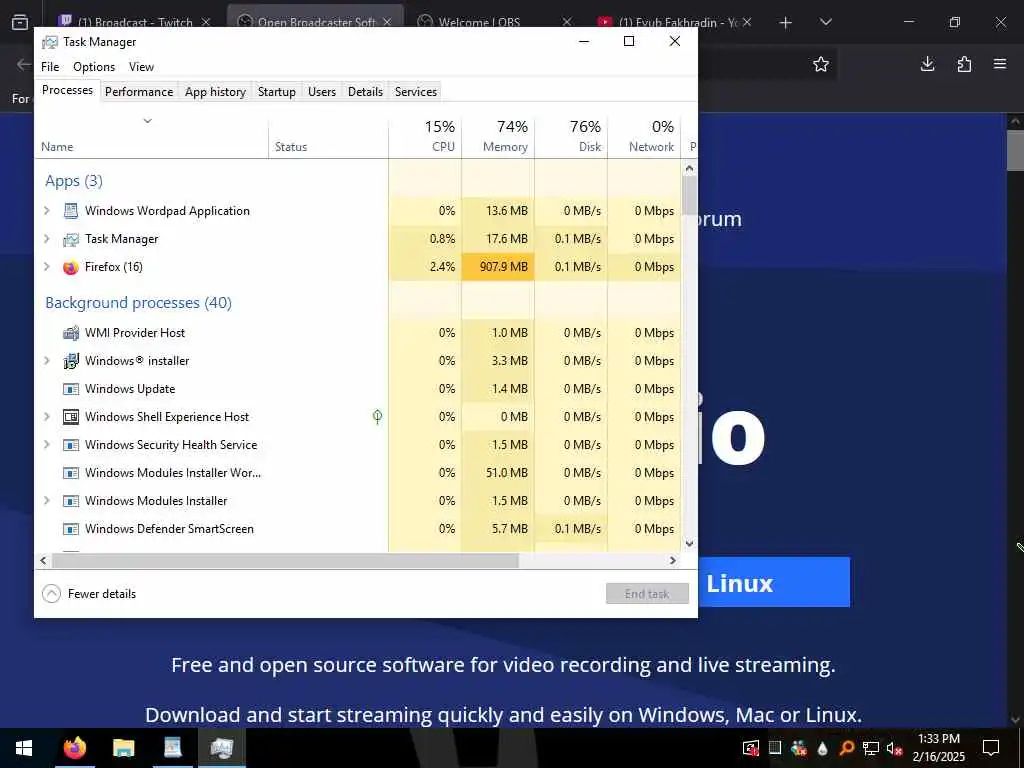This screenshot has height=768, width=1024.
Task: Click the network tray icon
Action: pos(871,748)
